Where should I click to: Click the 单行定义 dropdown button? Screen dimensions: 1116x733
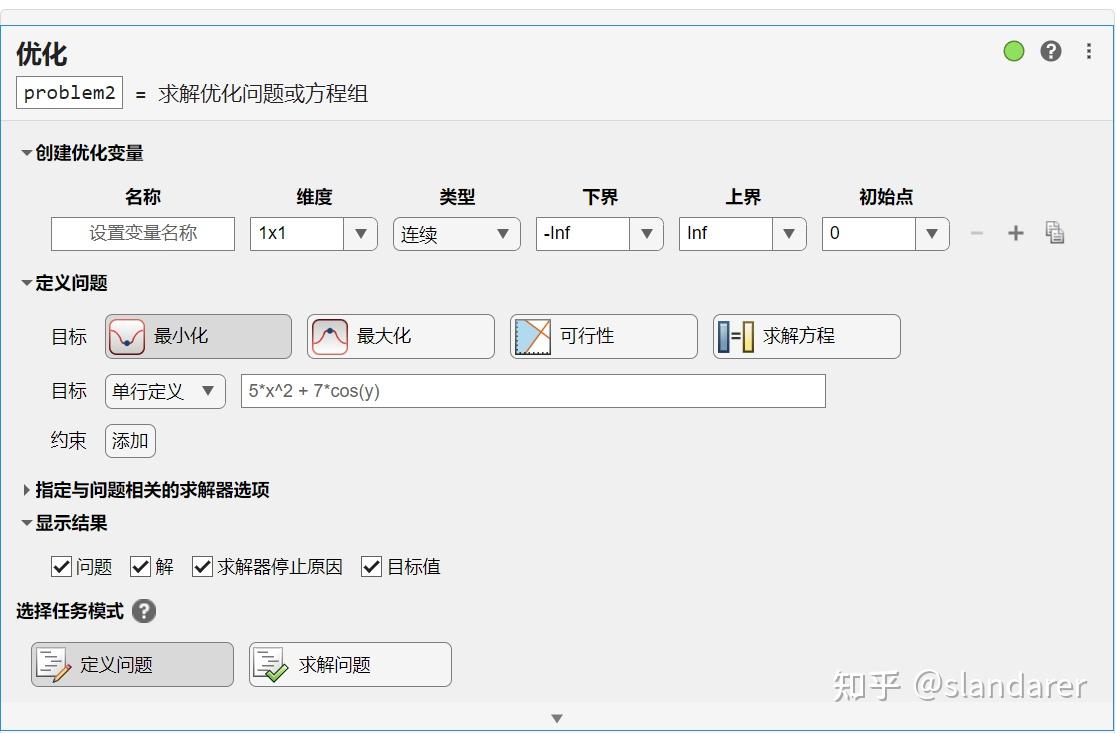click(164, 391)
